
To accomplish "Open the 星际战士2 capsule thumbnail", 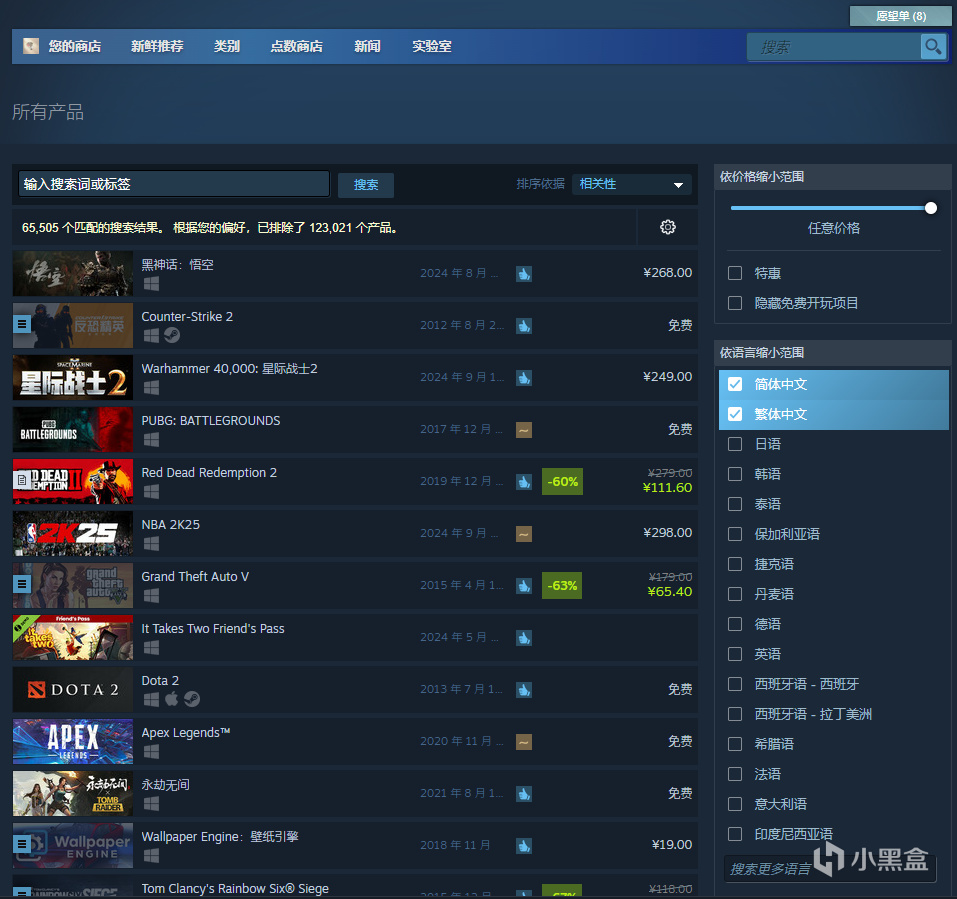I will click(x=73, y=378).
